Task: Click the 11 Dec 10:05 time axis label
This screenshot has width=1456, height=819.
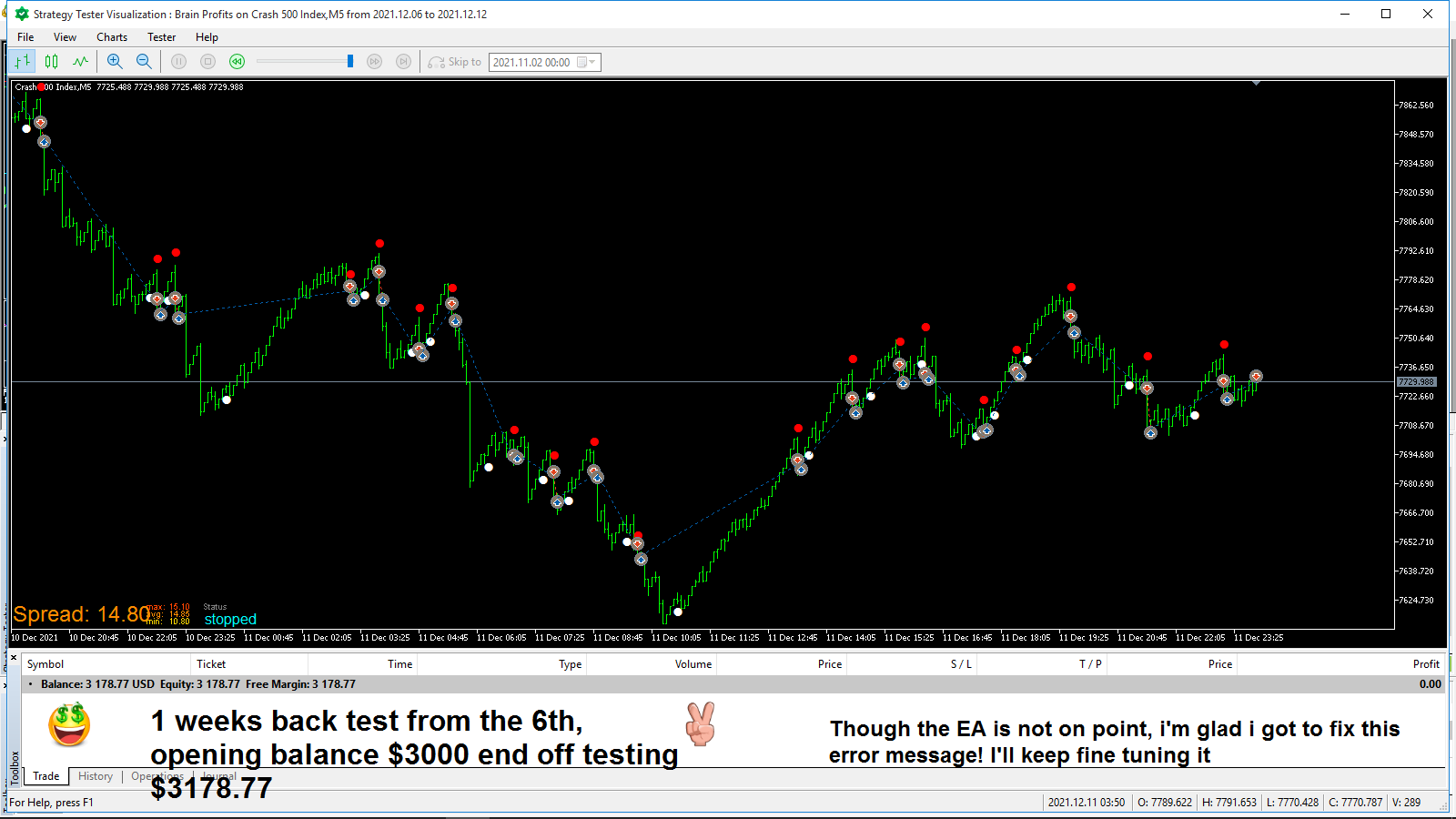Action: 676,638
